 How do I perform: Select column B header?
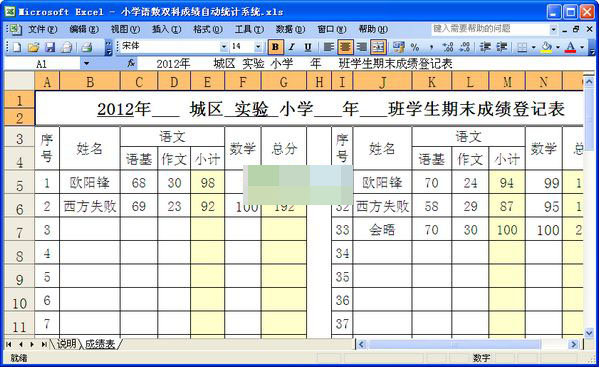pos(90,82)
